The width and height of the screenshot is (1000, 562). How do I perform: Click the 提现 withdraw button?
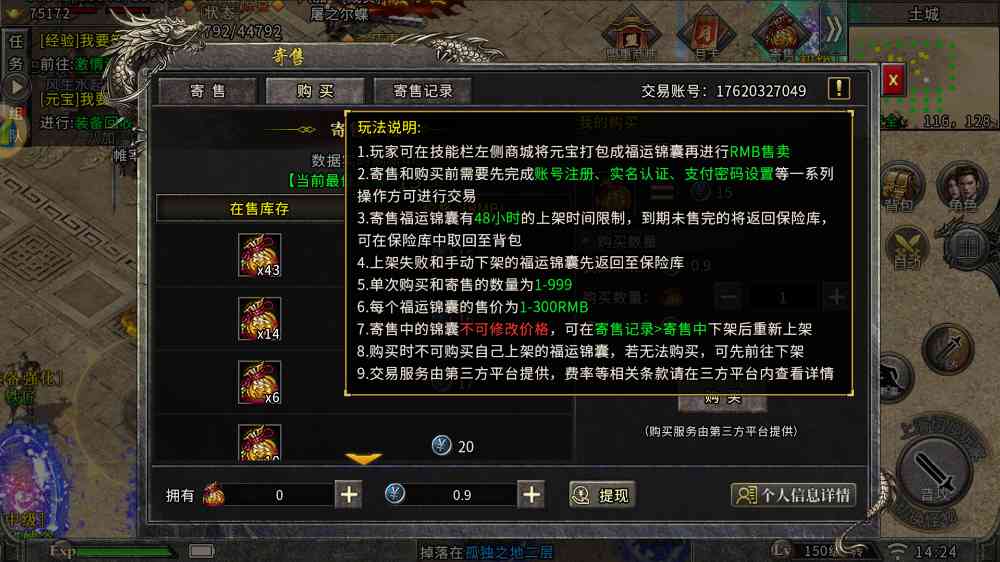(x=602, y=495)
